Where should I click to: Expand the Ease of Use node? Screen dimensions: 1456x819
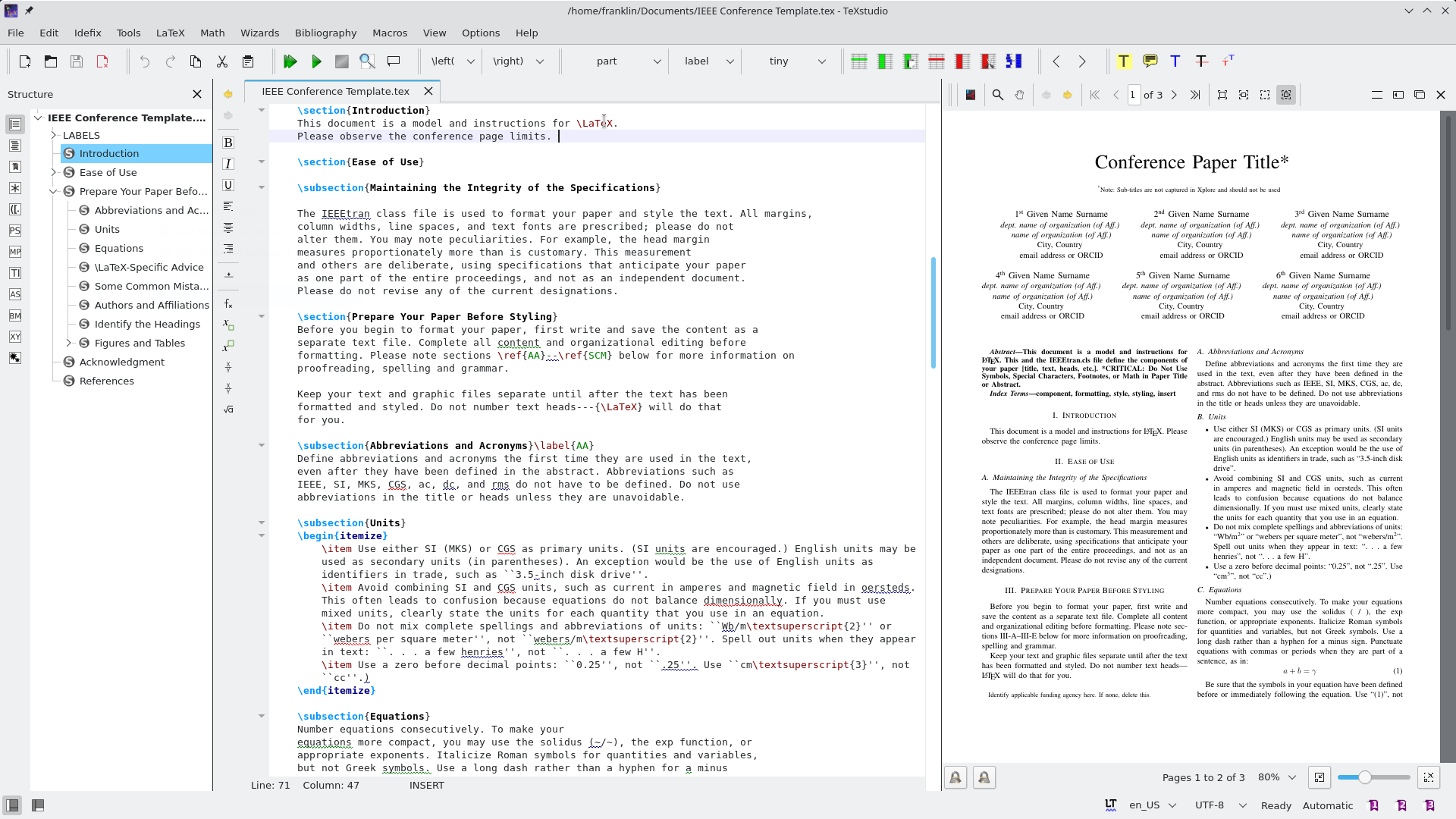(x=54, y=172)
